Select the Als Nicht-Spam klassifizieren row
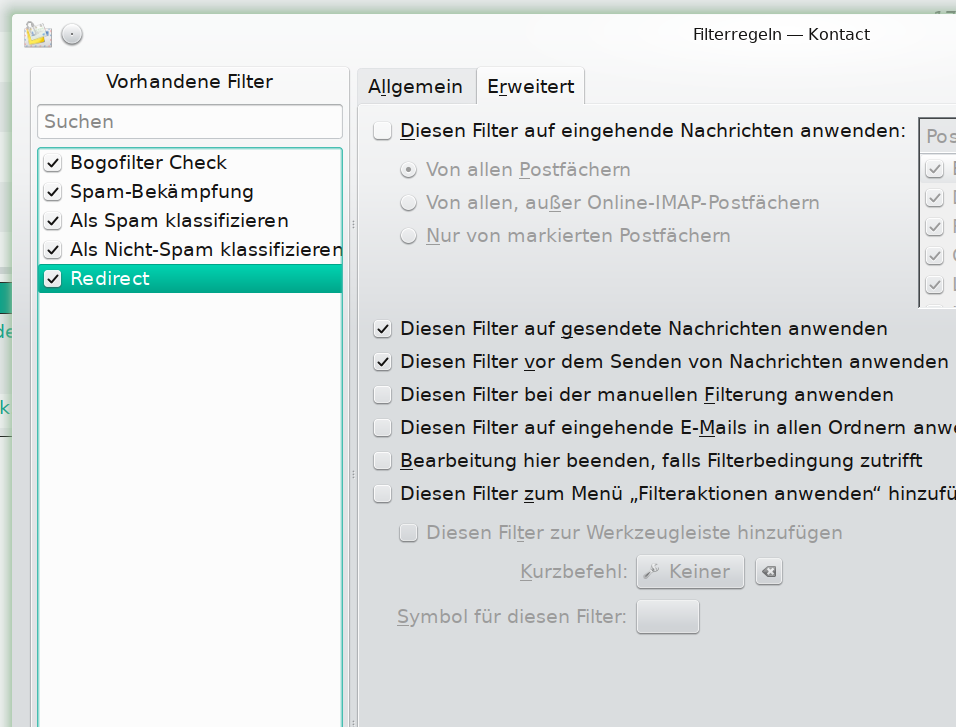 click(190, 250)
